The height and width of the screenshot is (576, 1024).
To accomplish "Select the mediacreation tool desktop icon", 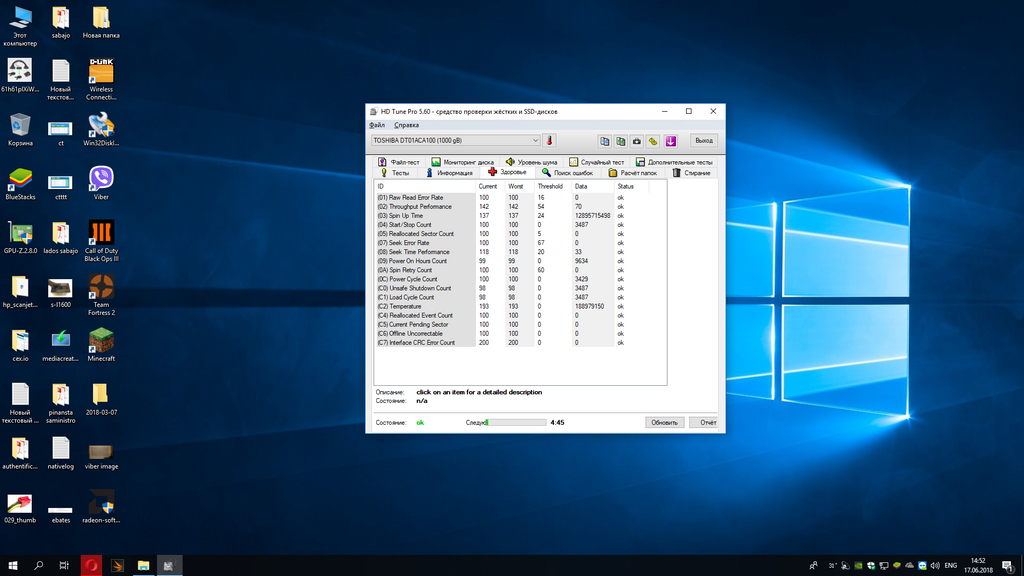I will [x=61, y=345].
